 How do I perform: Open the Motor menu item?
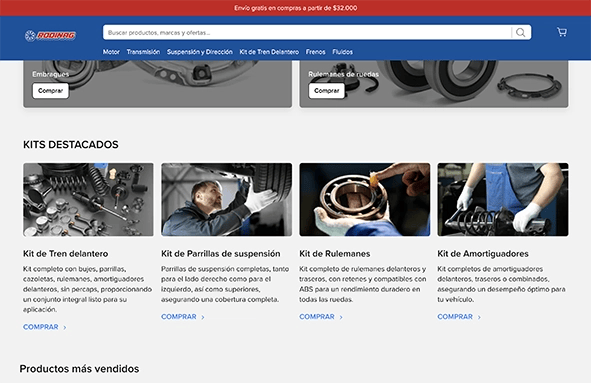click(111, 52)
